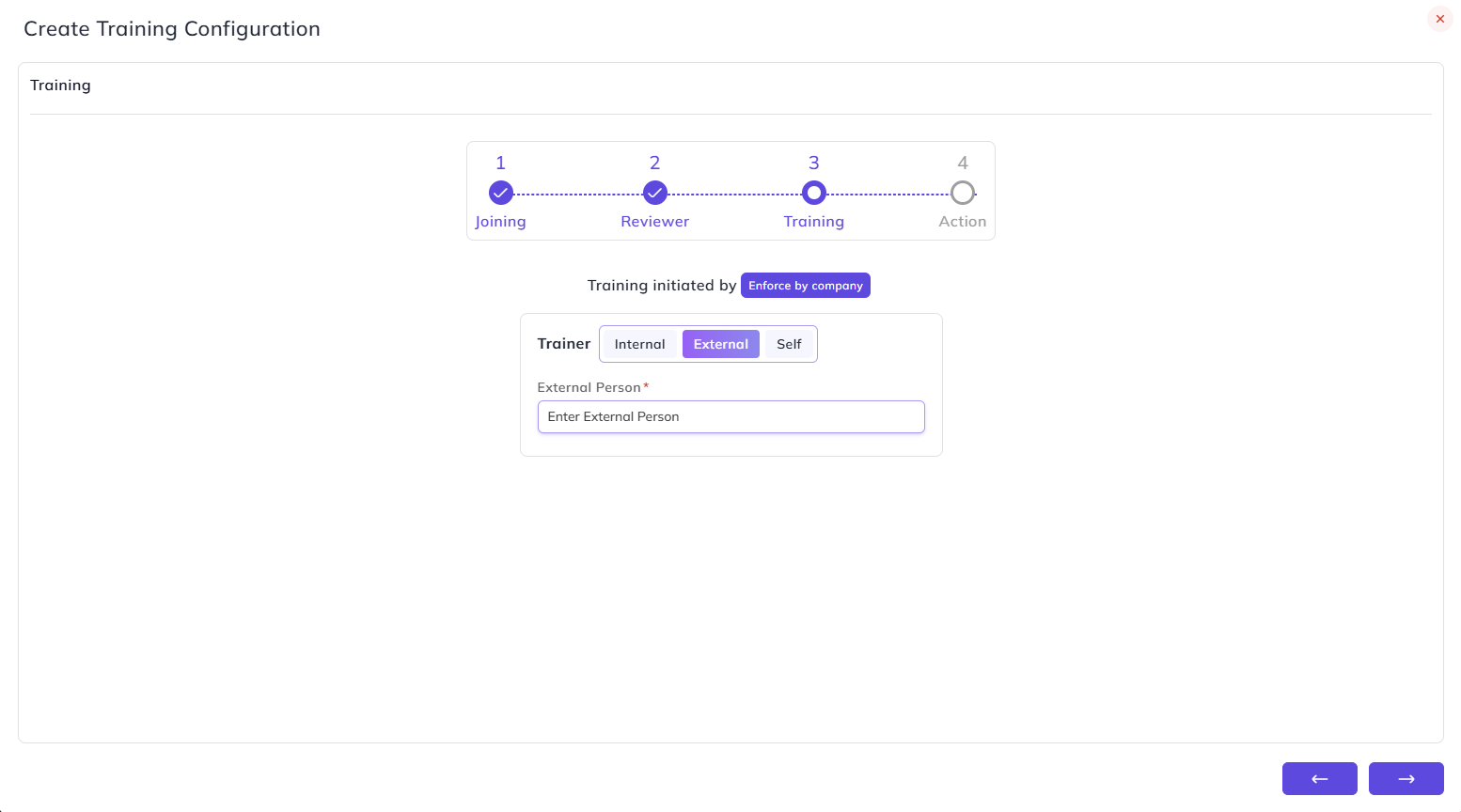Click the Training section header
This screenshot has width=1461, height=812.
pyautogui.click(x=60, y=86)
